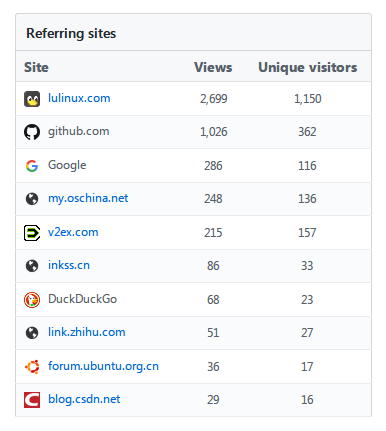
Task: Click the globe icon beside link.zhihu.com
Action: coord(32,333)
